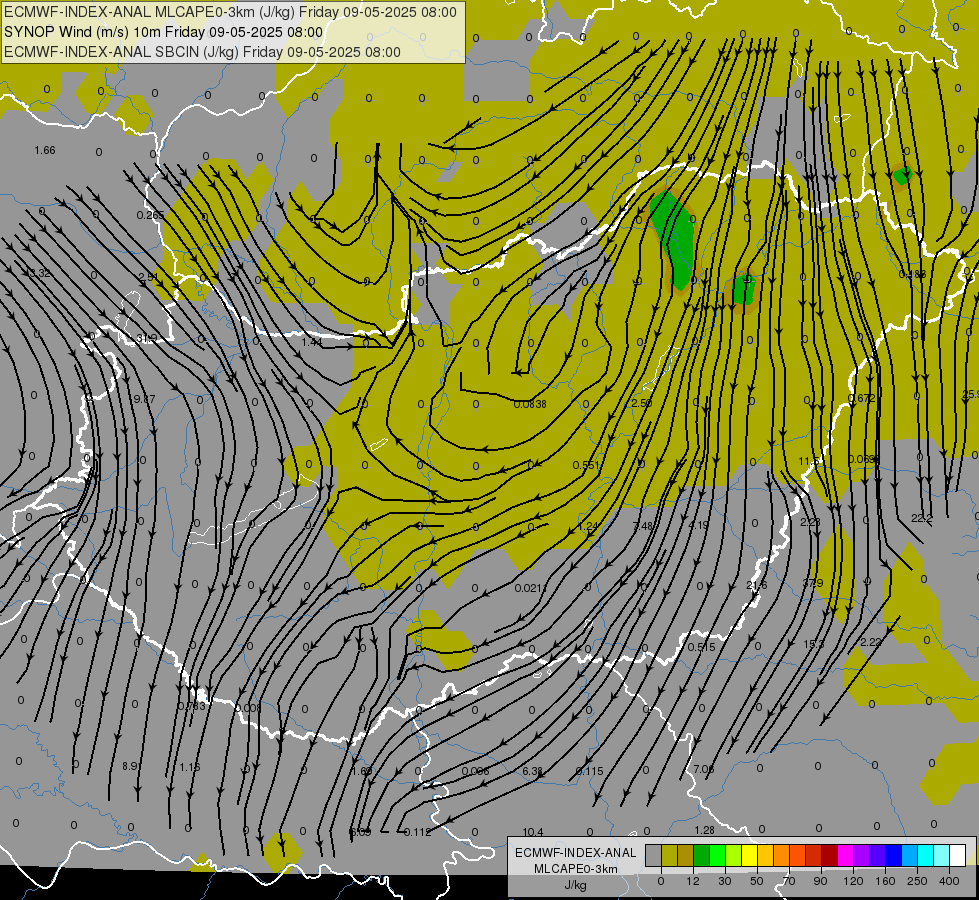Click the amber legend swatch after 50
Screen dimensions: 979x900
pyautogui.click(x=765, y=856)
